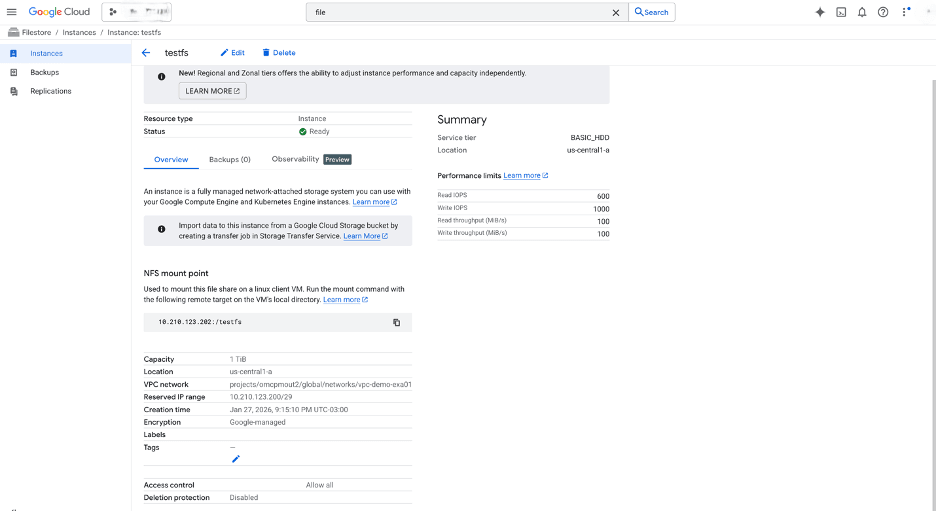Click the Read IOPS value 600

point(603,196)
